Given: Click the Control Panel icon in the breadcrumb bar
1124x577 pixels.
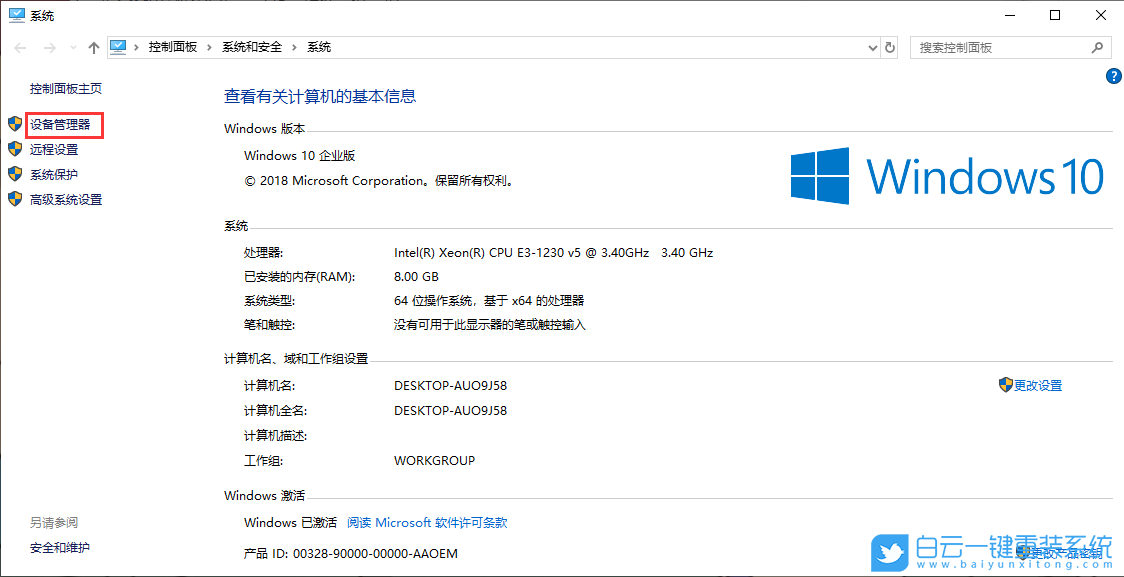Looking at the screenshot, I should pos(118,46).
